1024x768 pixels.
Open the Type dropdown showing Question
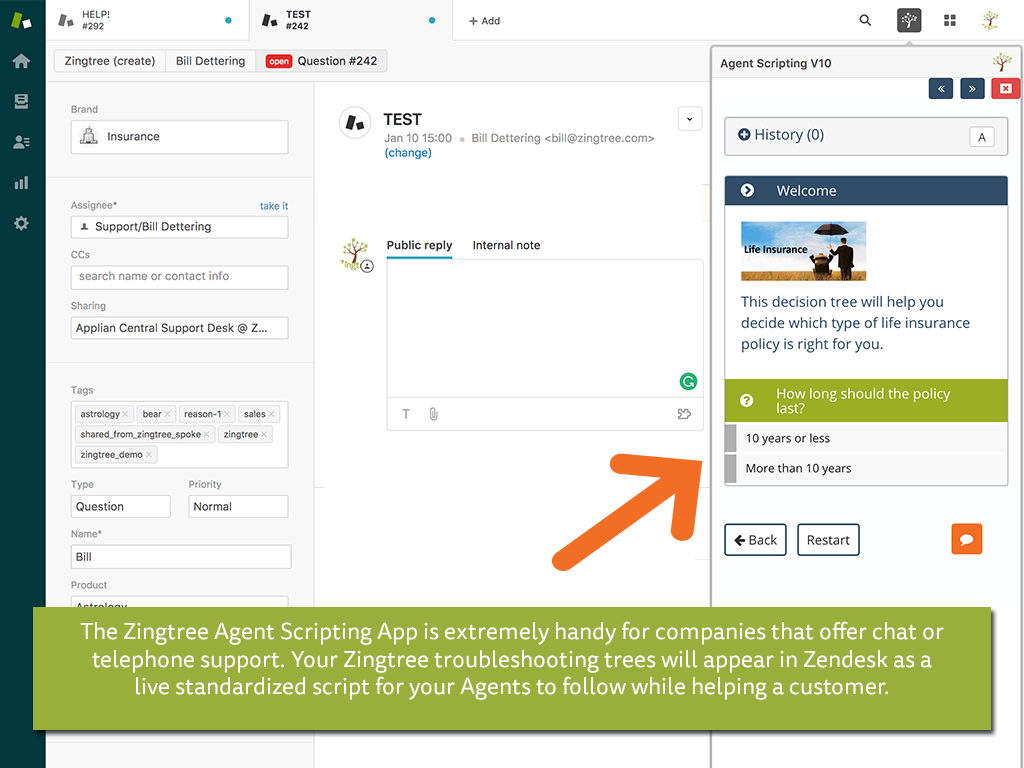[120, 507]
